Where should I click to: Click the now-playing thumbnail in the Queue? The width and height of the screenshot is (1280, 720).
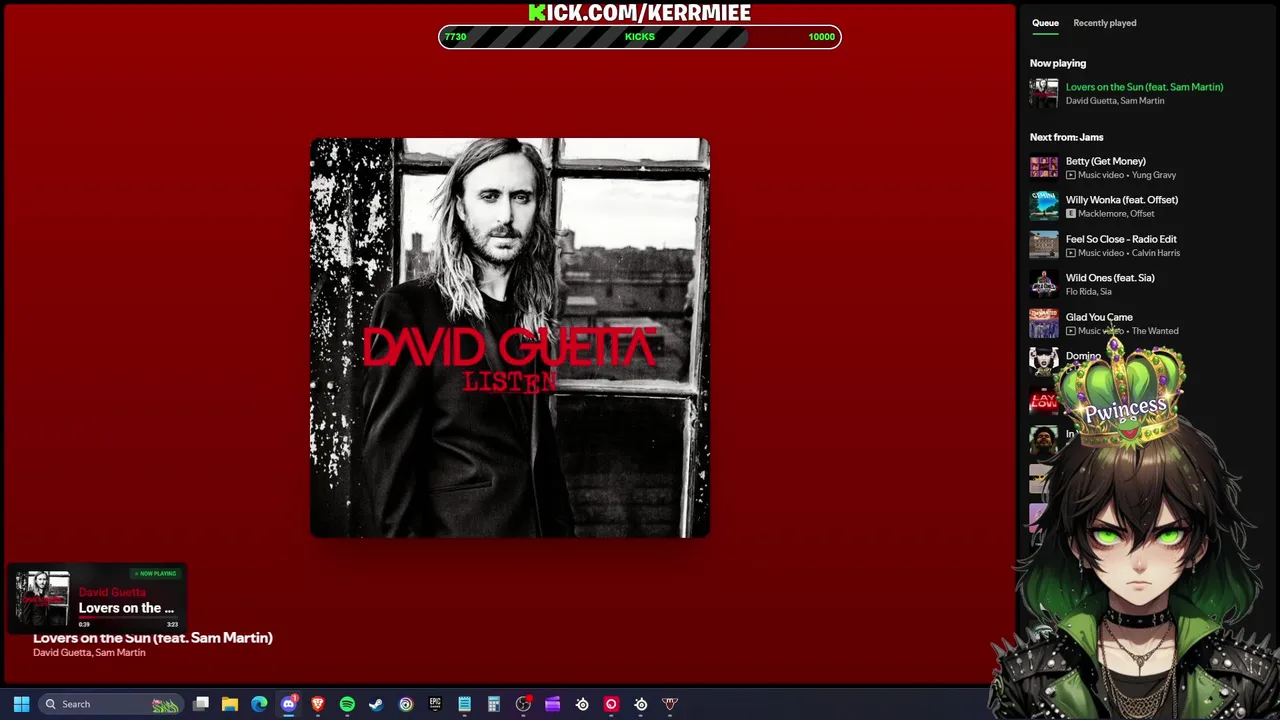[x=1044, y=93]
